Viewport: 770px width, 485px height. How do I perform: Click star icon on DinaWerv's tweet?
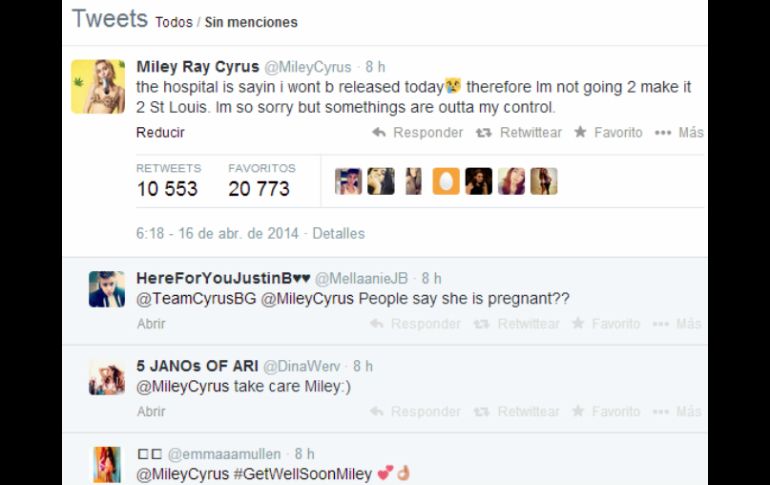click(x=578, y=410)
